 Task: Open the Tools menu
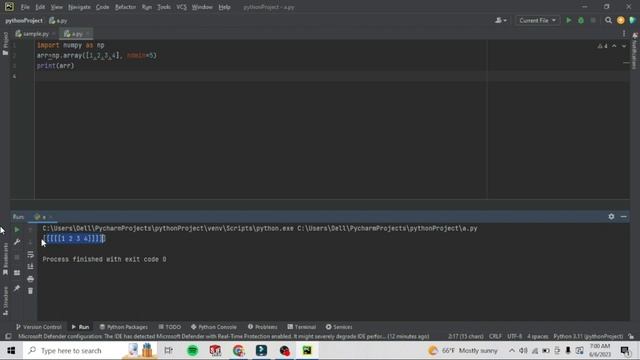point(164,7)
